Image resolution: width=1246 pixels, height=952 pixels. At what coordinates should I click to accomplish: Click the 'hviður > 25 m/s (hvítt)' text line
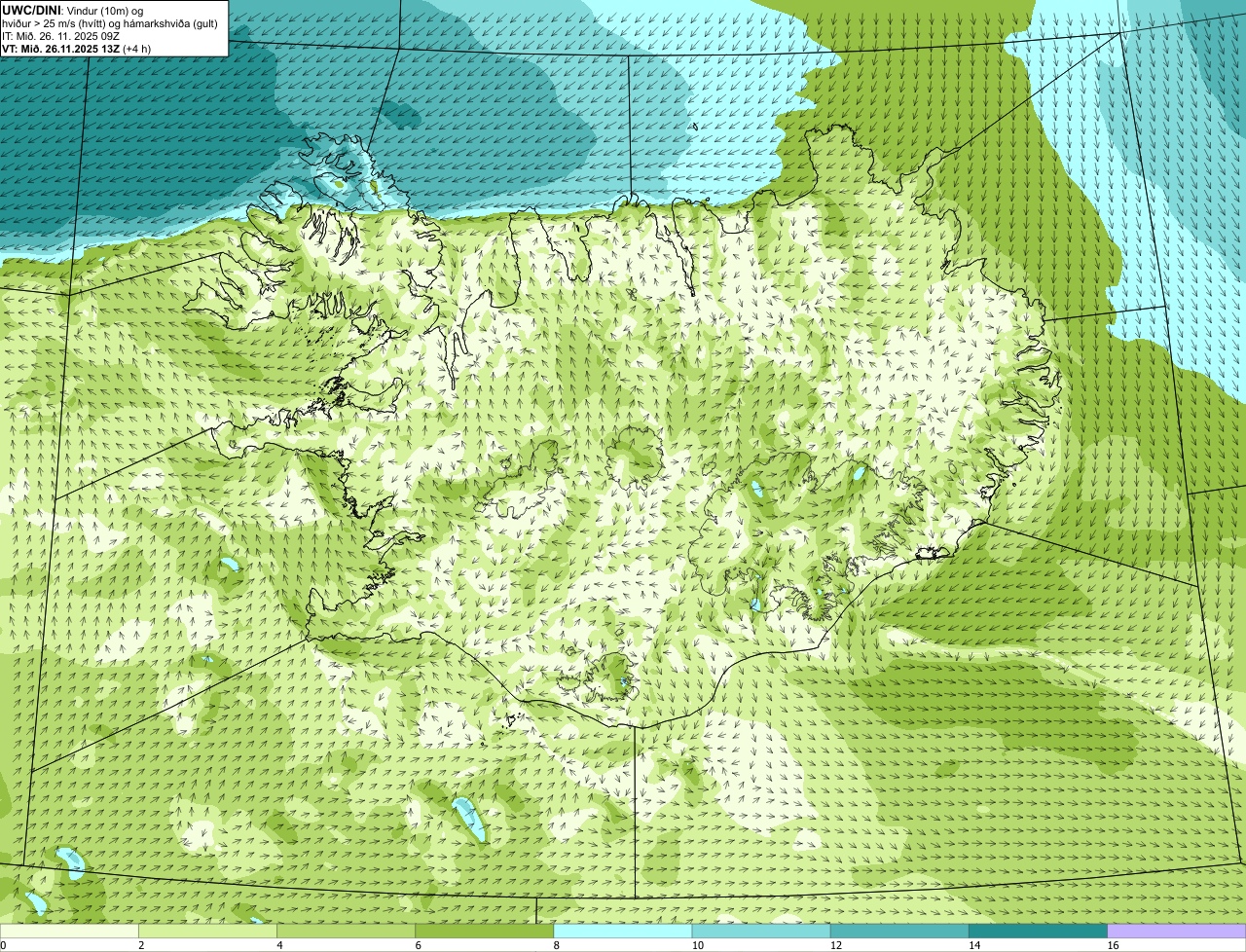[x=110, y=23]
